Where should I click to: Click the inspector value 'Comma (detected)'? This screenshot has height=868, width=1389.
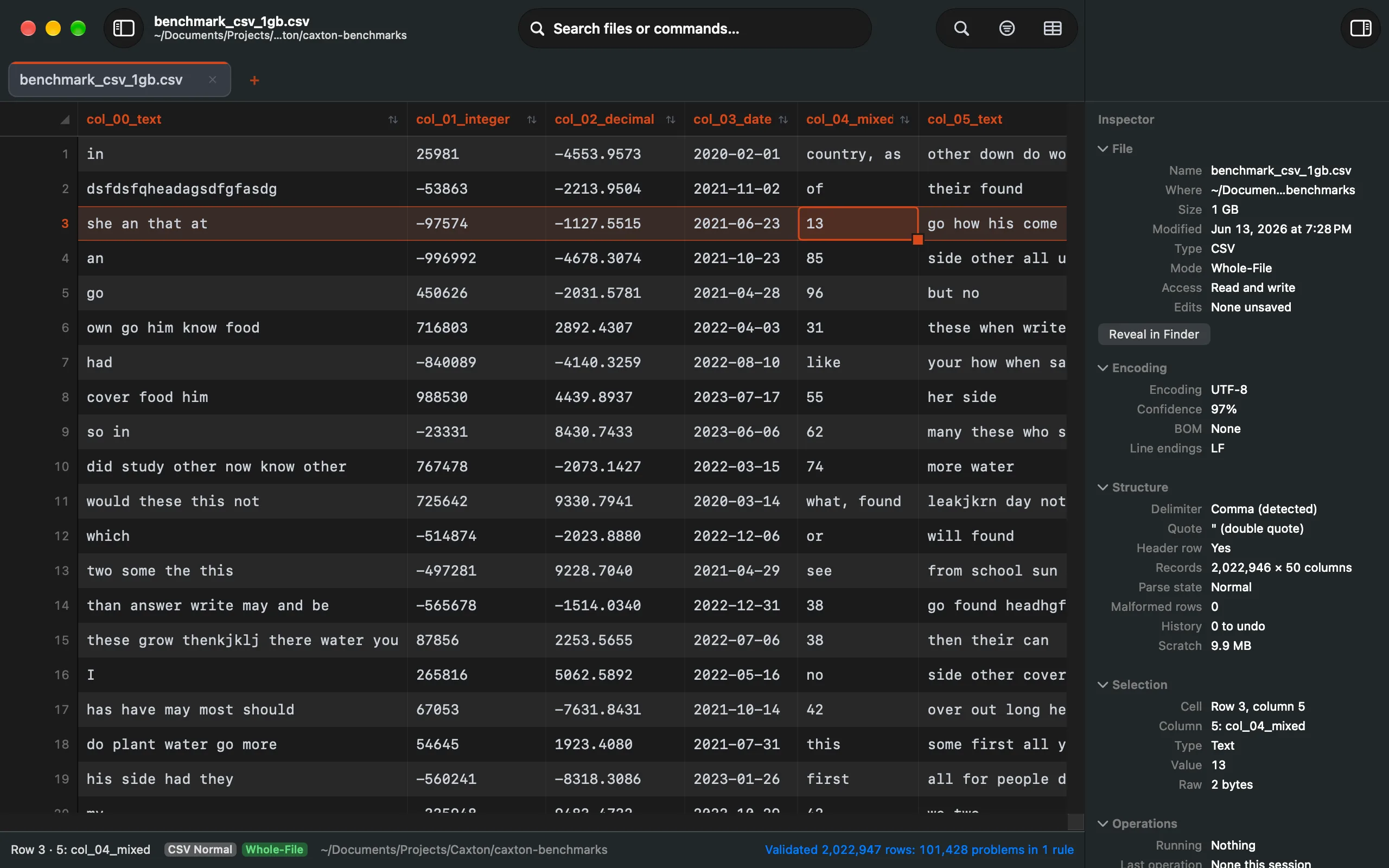[x=1263, y=509]
